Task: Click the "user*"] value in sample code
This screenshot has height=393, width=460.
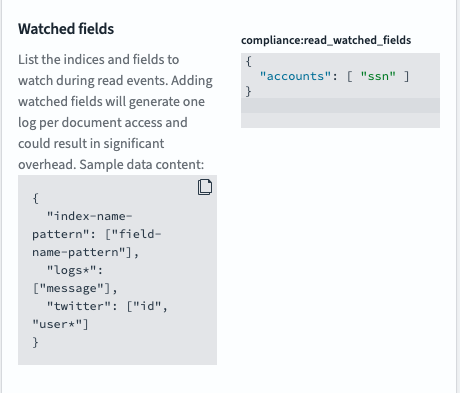Action: [x=60, y=324]
